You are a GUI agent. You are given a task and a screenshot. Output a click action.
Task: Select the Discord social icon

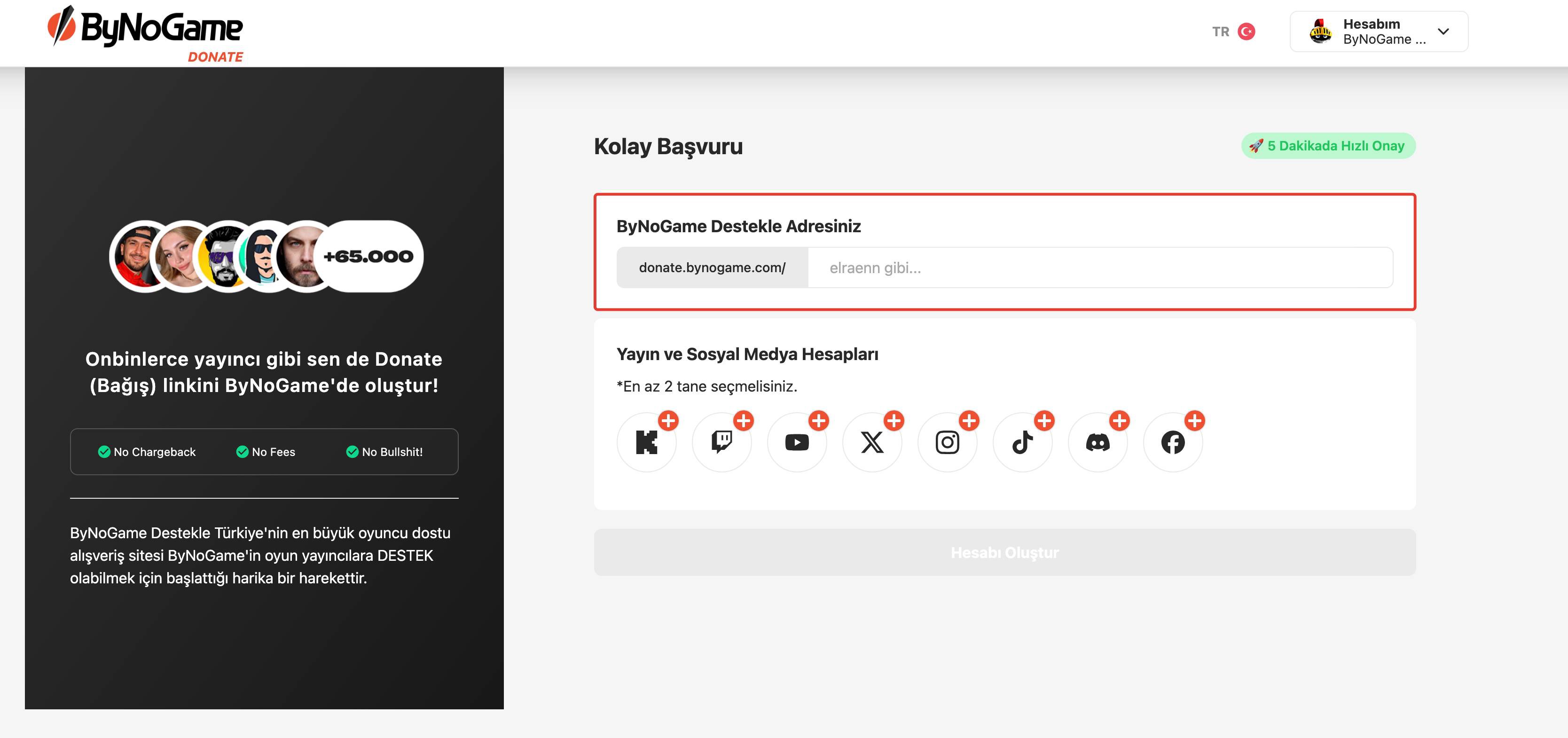point(1098,442)
